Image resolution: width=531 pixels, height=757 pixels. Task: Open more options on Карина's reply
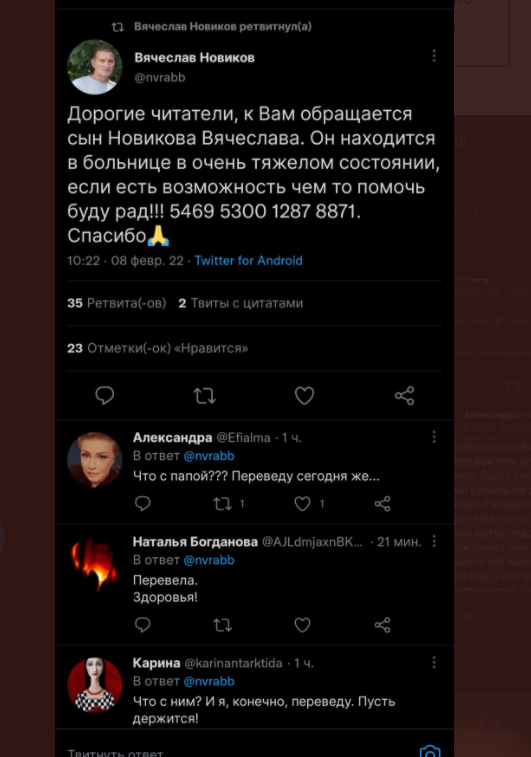pos(434,662)
